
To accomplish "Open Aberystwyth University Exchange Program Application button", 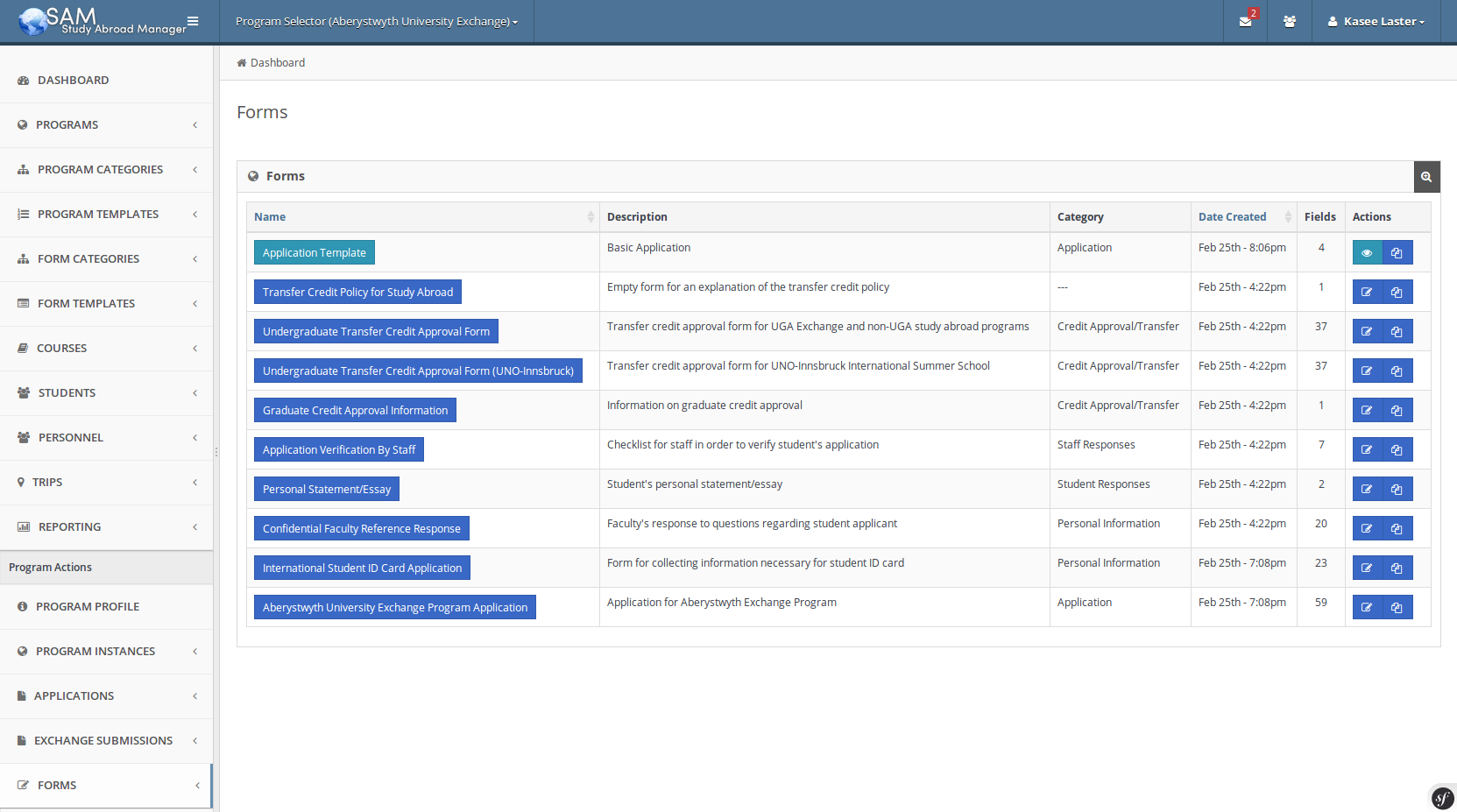I will [395, 607].
